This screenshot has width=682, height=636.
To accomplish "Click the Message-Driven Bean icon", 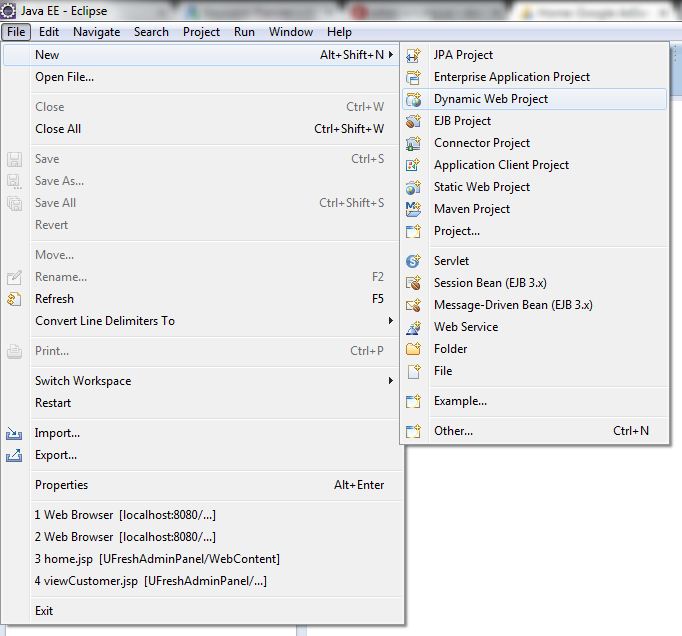I will point(413,305).
